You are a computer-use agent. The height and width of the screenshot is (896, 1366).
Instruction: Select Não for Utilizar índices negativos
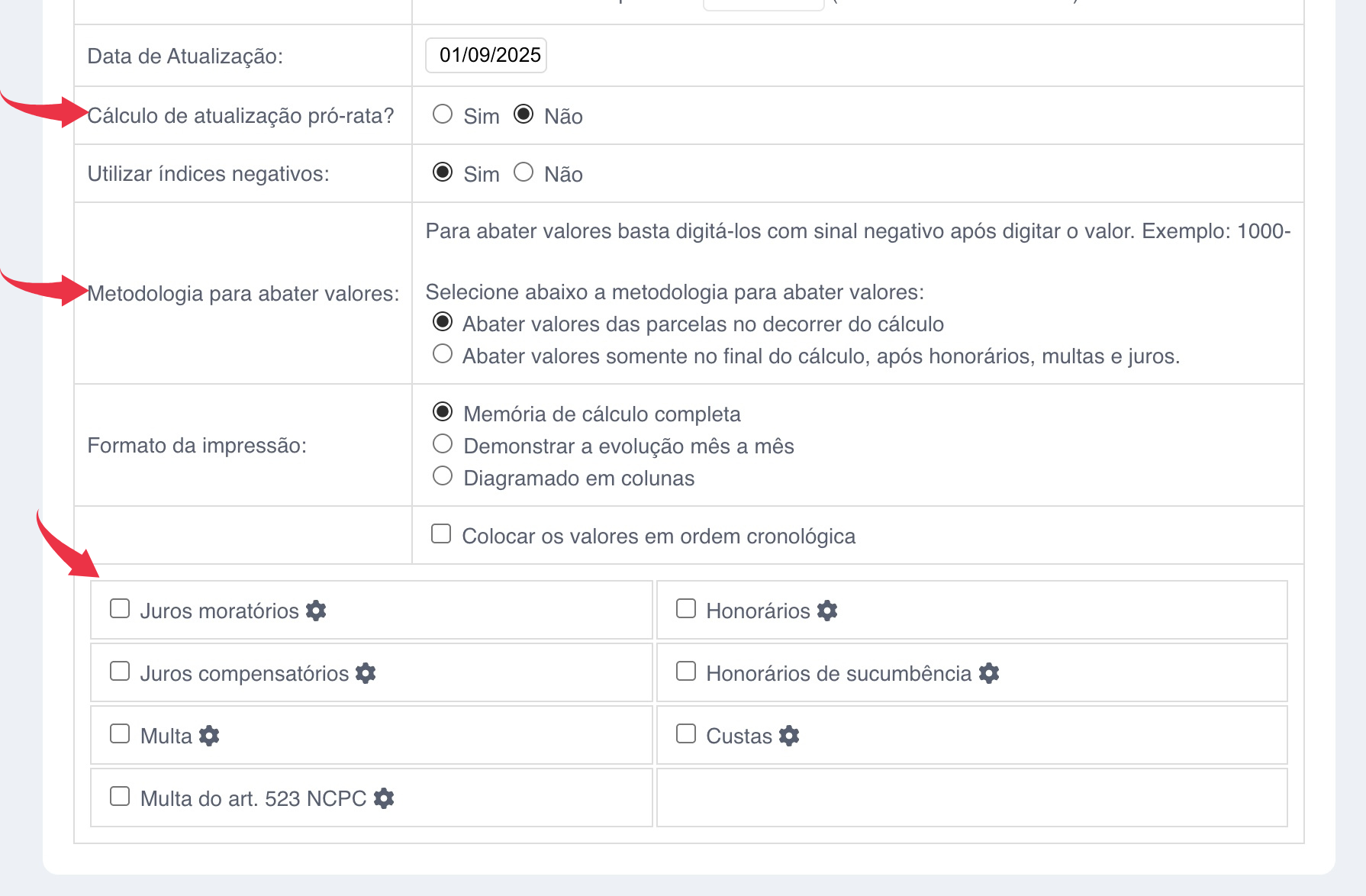[x=524, y=172]
